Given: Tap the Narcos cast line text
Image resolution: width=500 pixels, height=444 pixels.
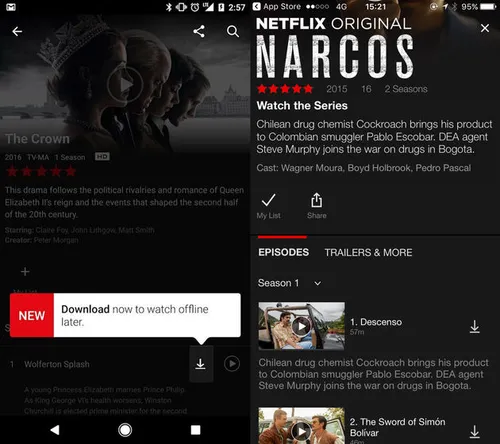Looking at the screenshot, I should tap(363, 168).
